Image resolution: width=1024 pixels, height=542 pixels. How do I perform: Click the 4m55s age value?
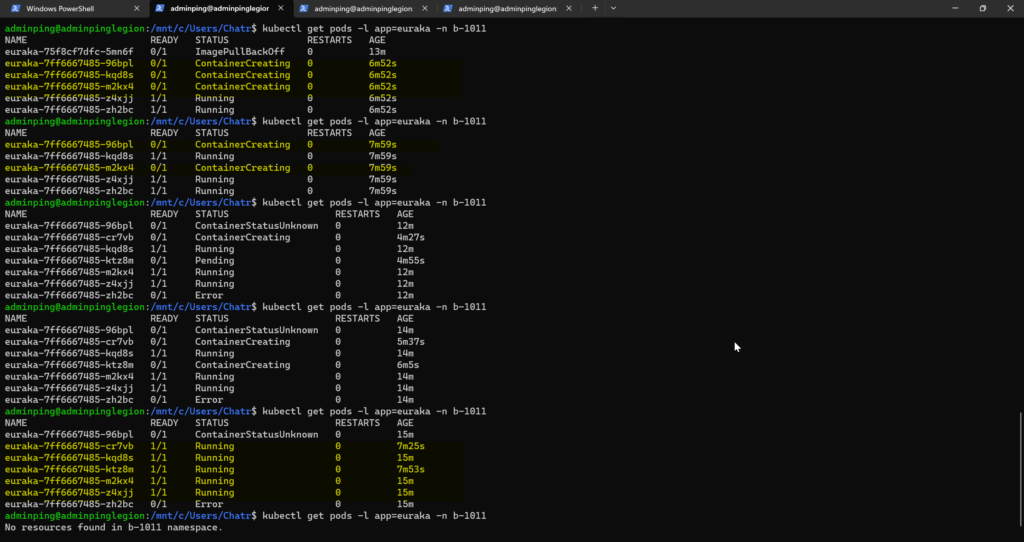coord(410,261)
